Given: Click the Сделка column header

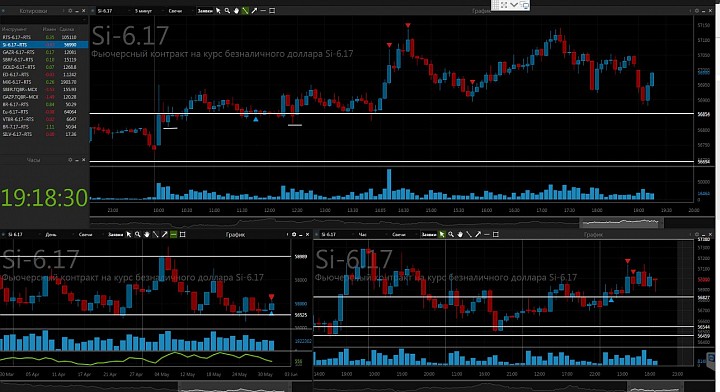Looking at the screenshot, I should [67, 29].
